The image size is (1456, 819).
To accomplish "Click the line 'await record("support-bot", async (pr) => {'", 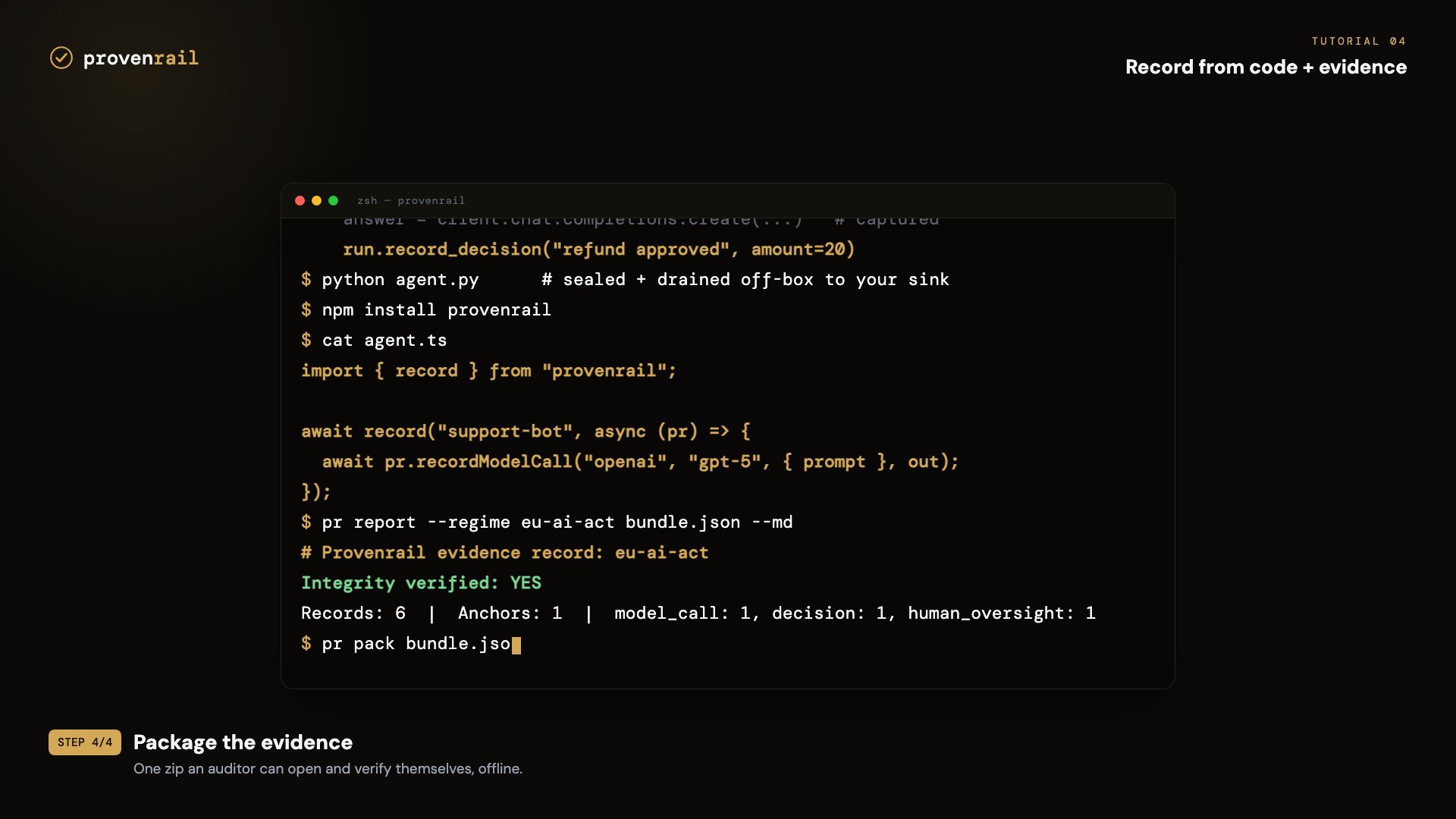I will 526,431.
